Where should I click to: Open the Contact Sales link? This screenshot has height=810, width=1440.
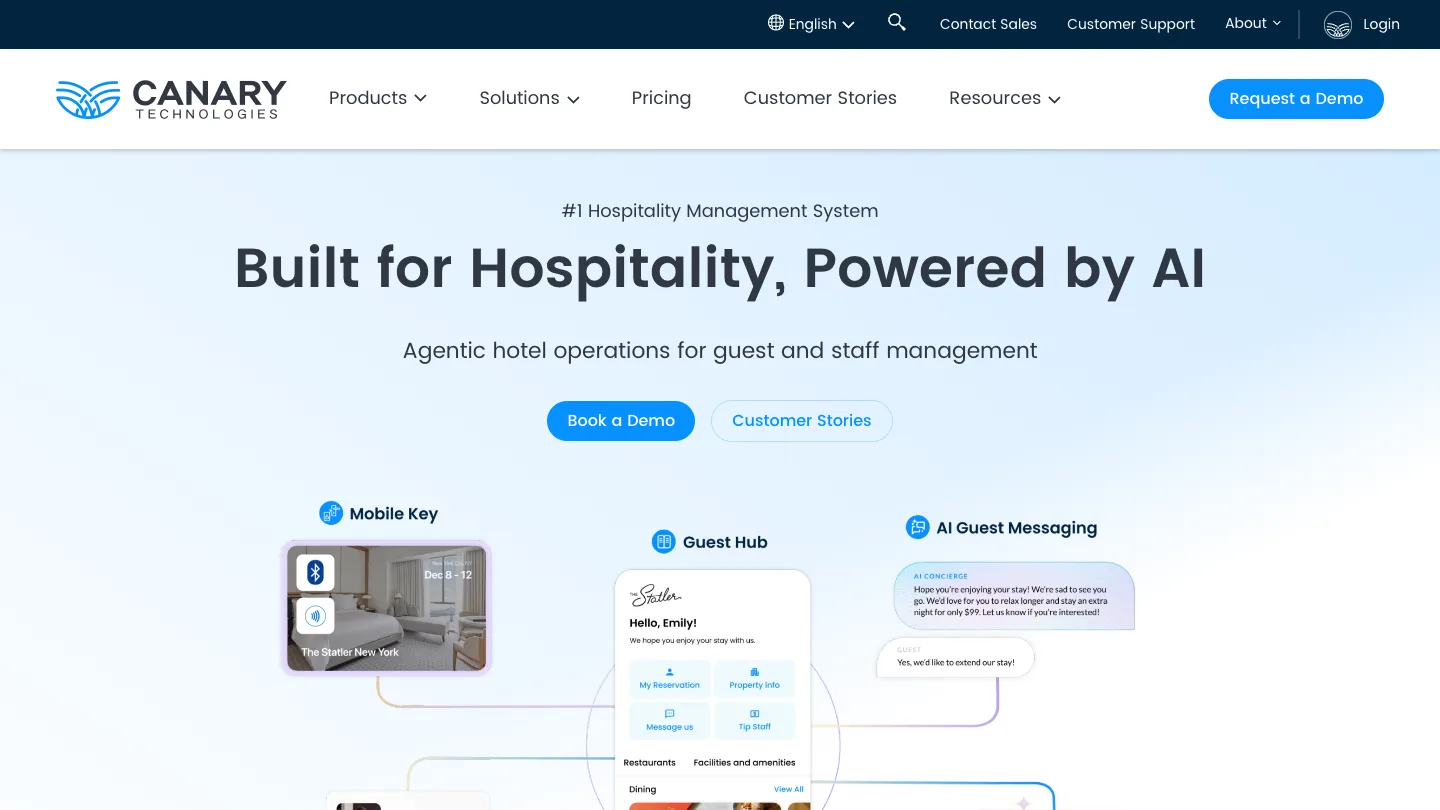[988, 24]
